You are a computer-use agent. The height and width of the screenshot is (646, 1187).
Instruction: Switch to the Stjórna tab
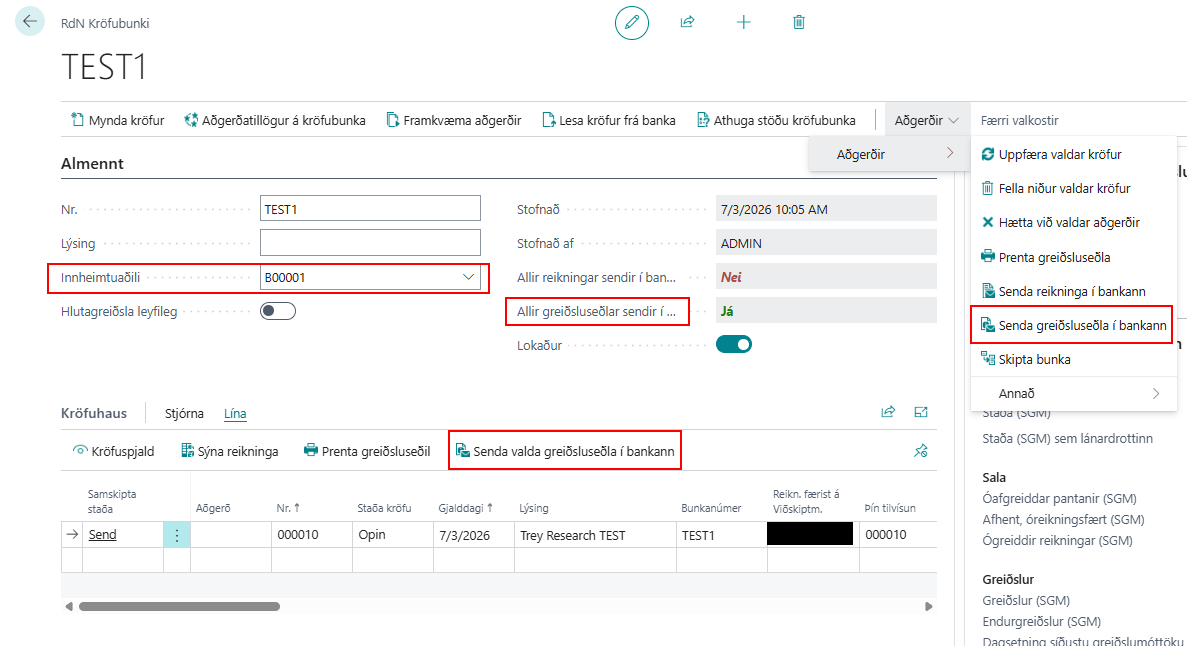point(184,414)
